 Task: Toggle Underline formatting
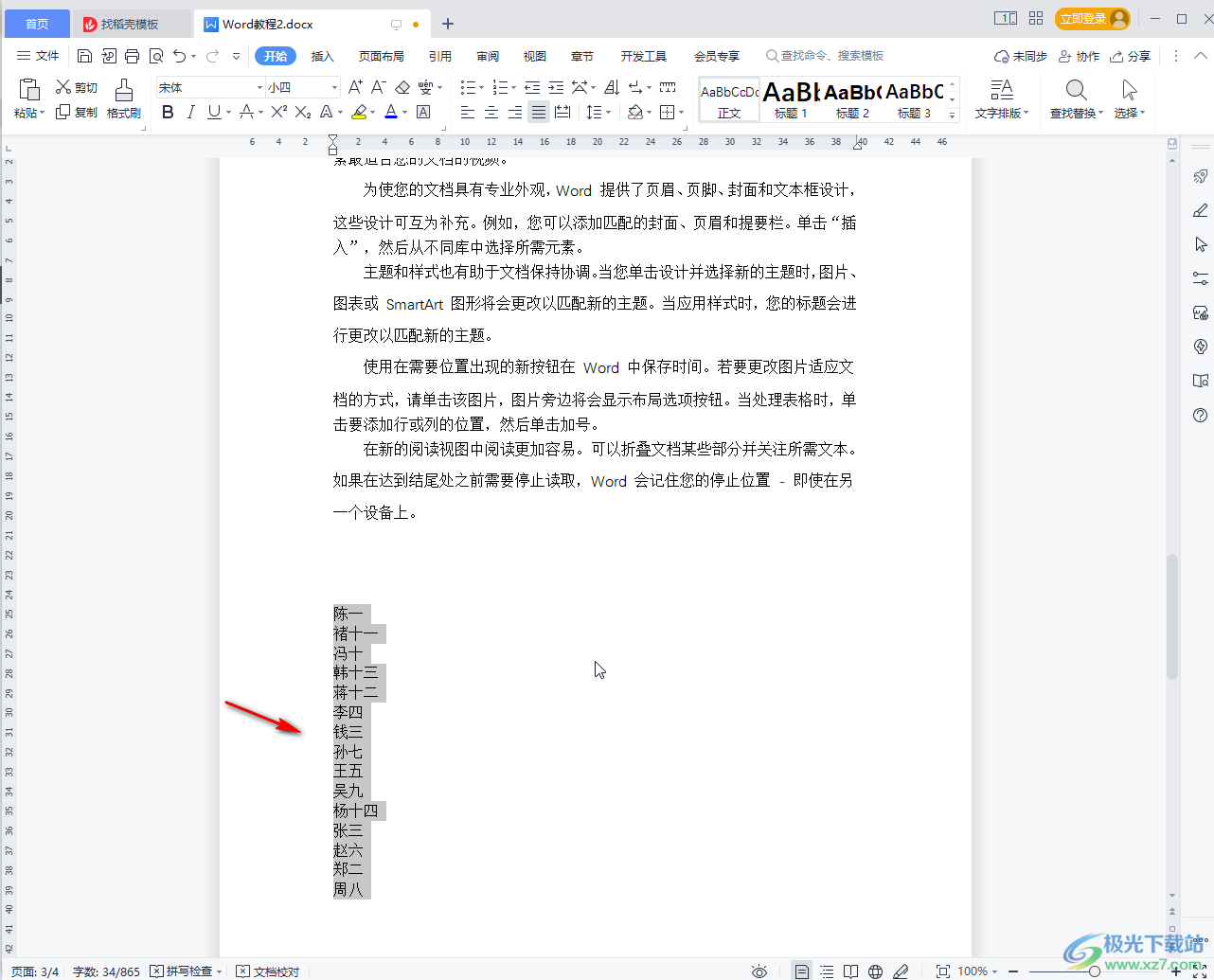[214, 112]
